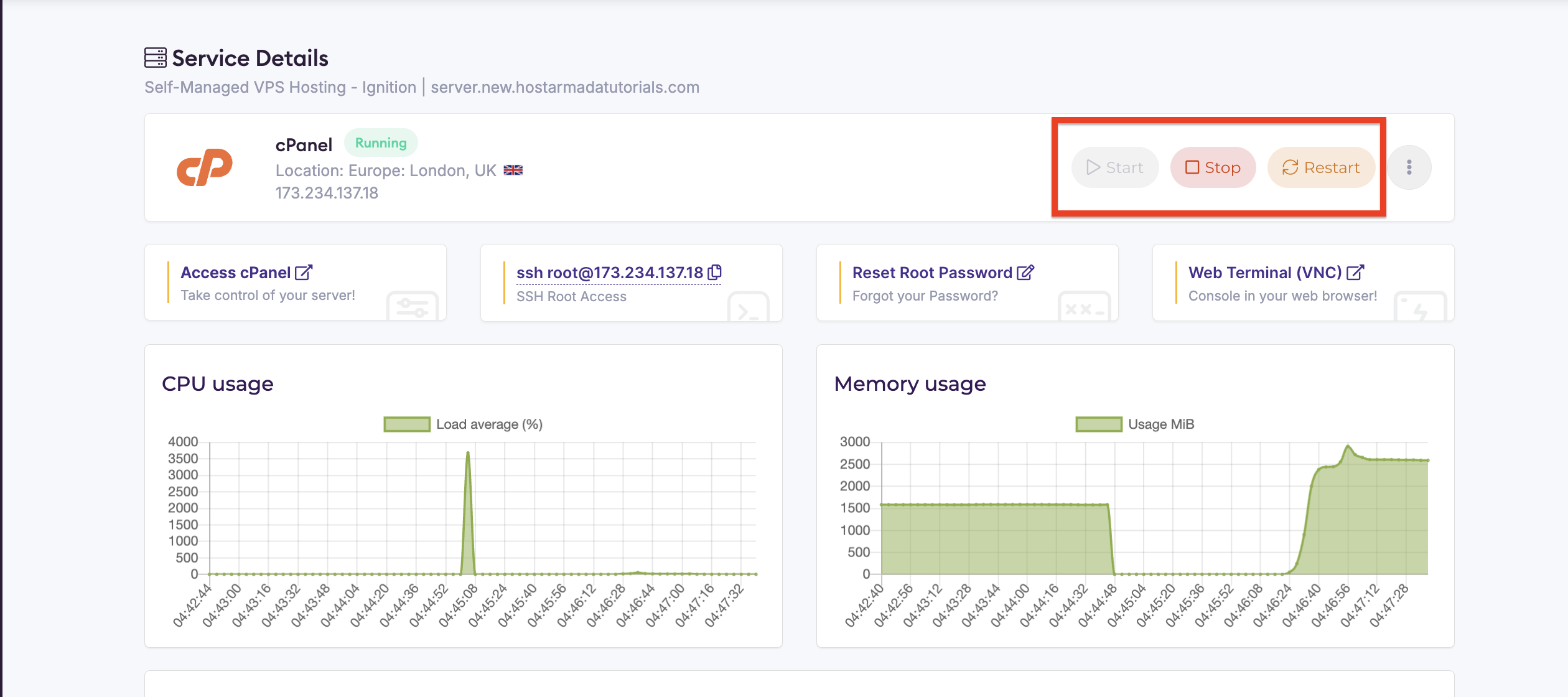The image size is (1568, 697).
Task: Click the Service Details server icon
Action: coord(155,58)
